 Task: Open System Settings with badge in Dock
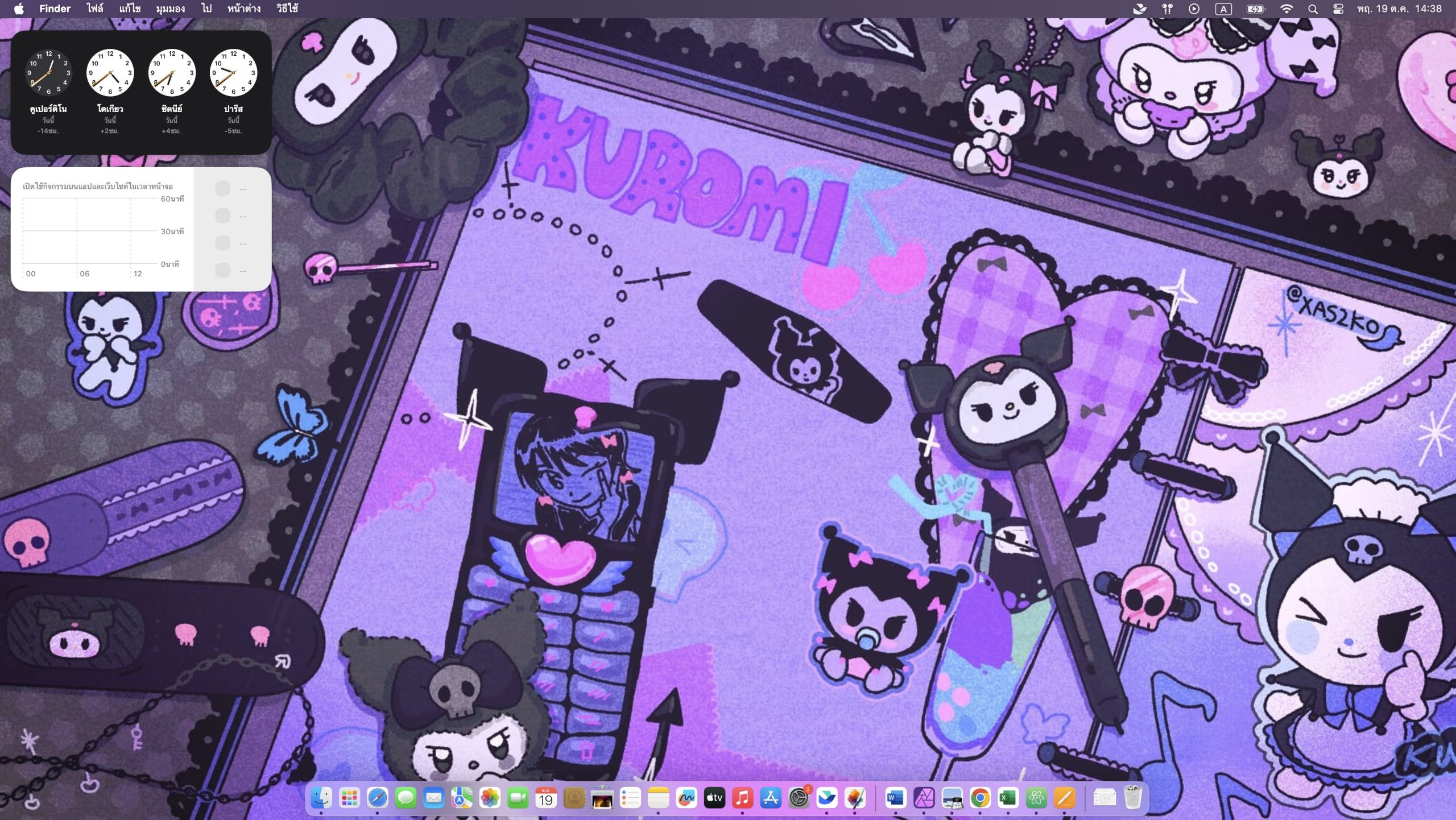[x=799, y=798]
